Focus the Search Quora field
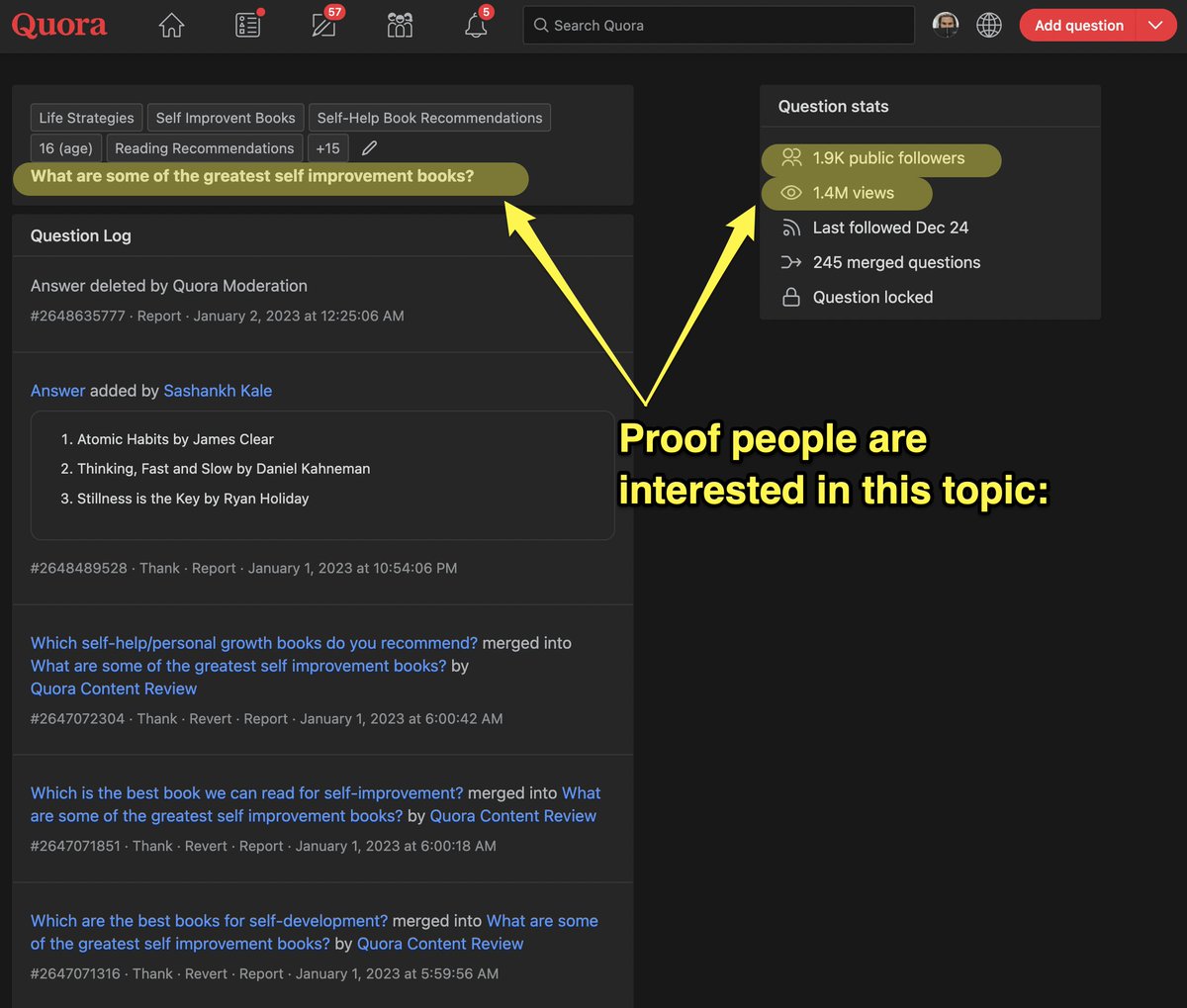Viewport: 1187px width, 1008px height. coord(719,26)
